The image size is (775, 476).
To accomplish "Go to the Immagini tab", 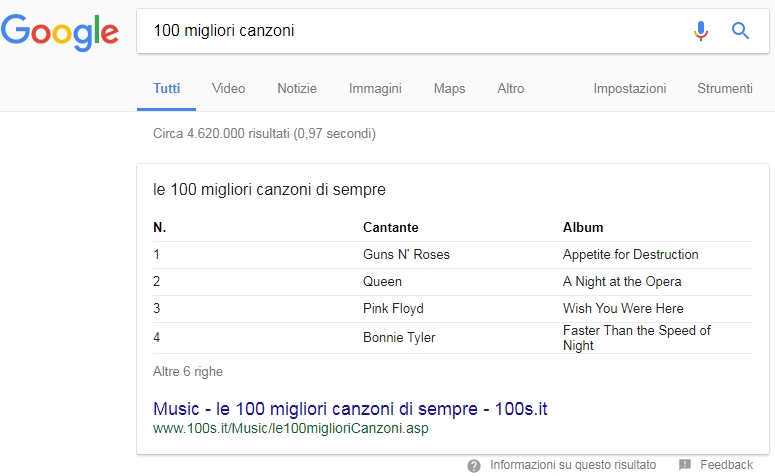I will [x=375, y=89].
